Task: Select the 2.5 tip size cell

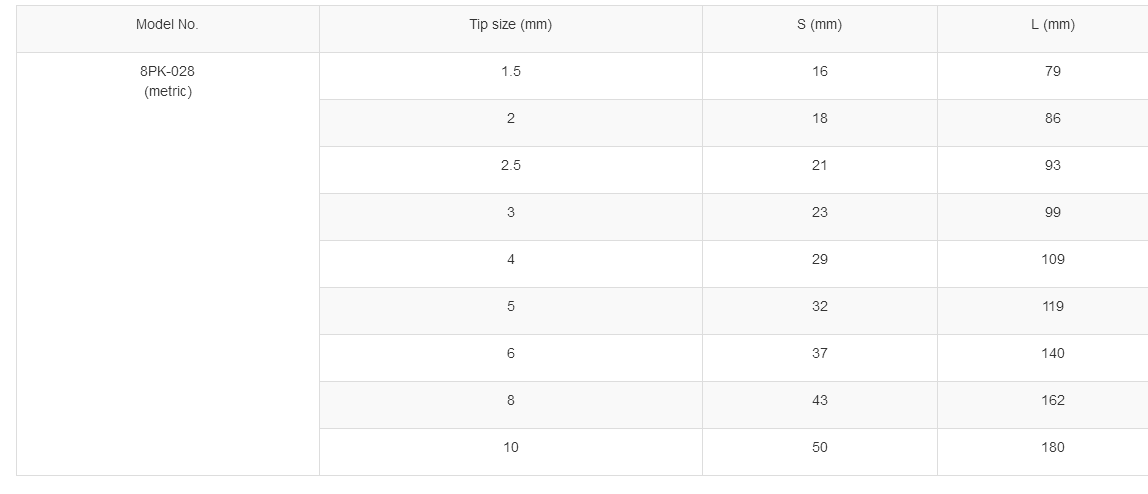Action: point(510,166)
